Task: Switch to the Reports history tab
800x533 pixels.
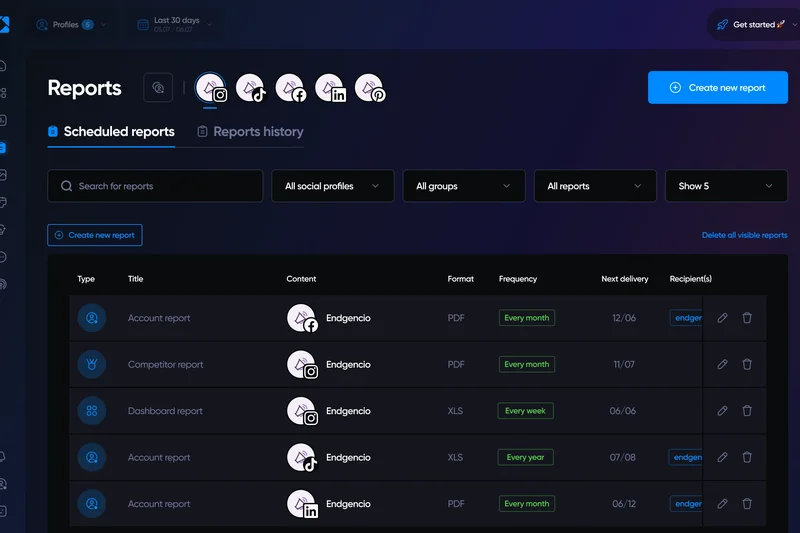Action: click(250, 132)
